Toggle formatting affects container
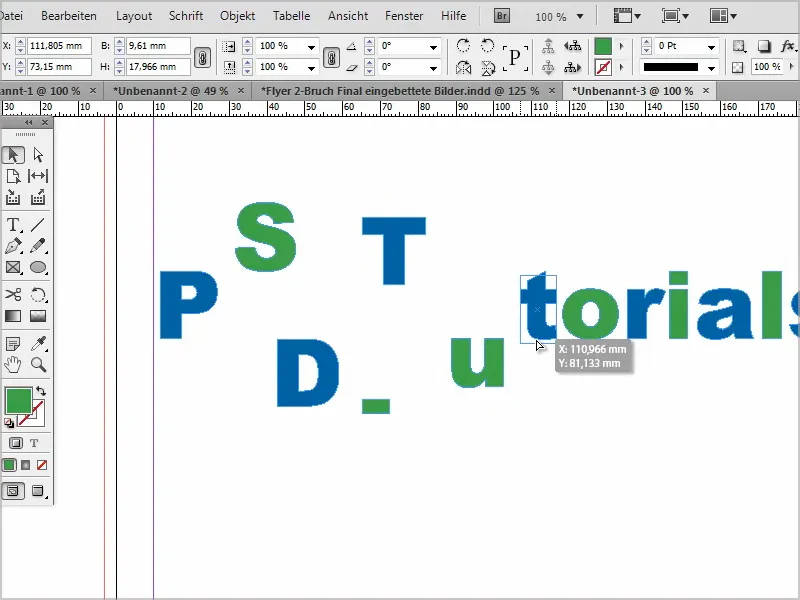Screen dimensions: 800x600 click(x=15, y=443)
